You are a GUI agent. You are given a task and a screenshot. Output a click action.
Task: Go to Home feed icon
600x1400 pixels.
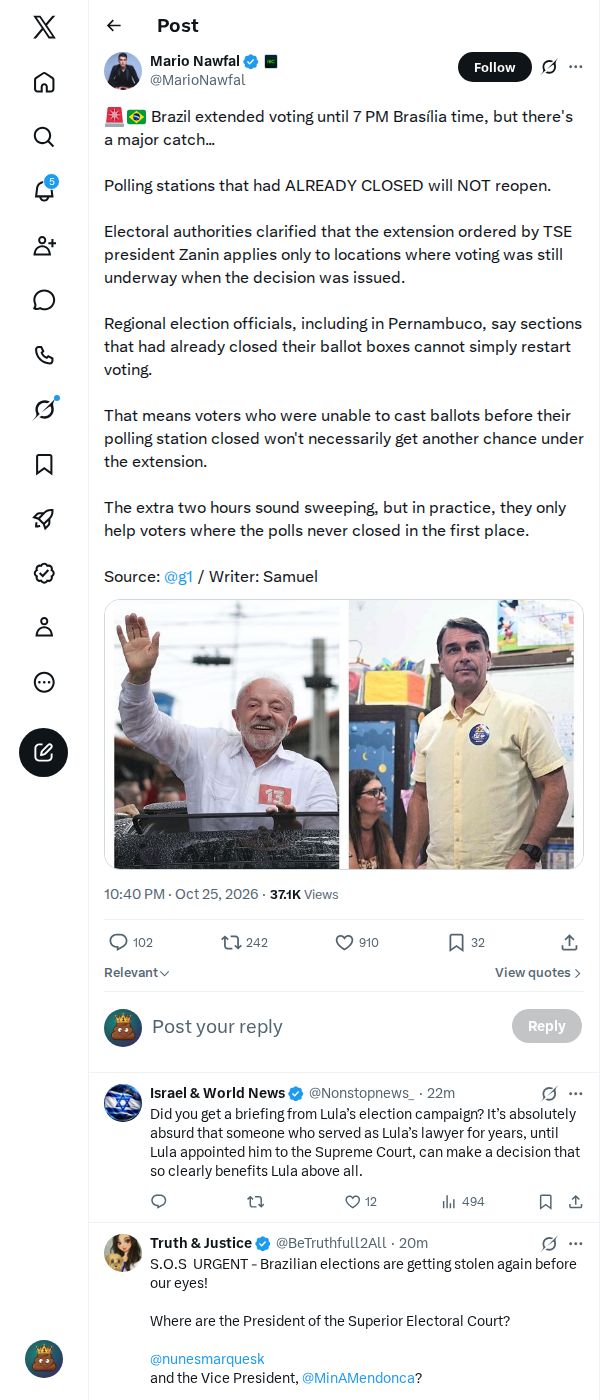click(44, 82)
